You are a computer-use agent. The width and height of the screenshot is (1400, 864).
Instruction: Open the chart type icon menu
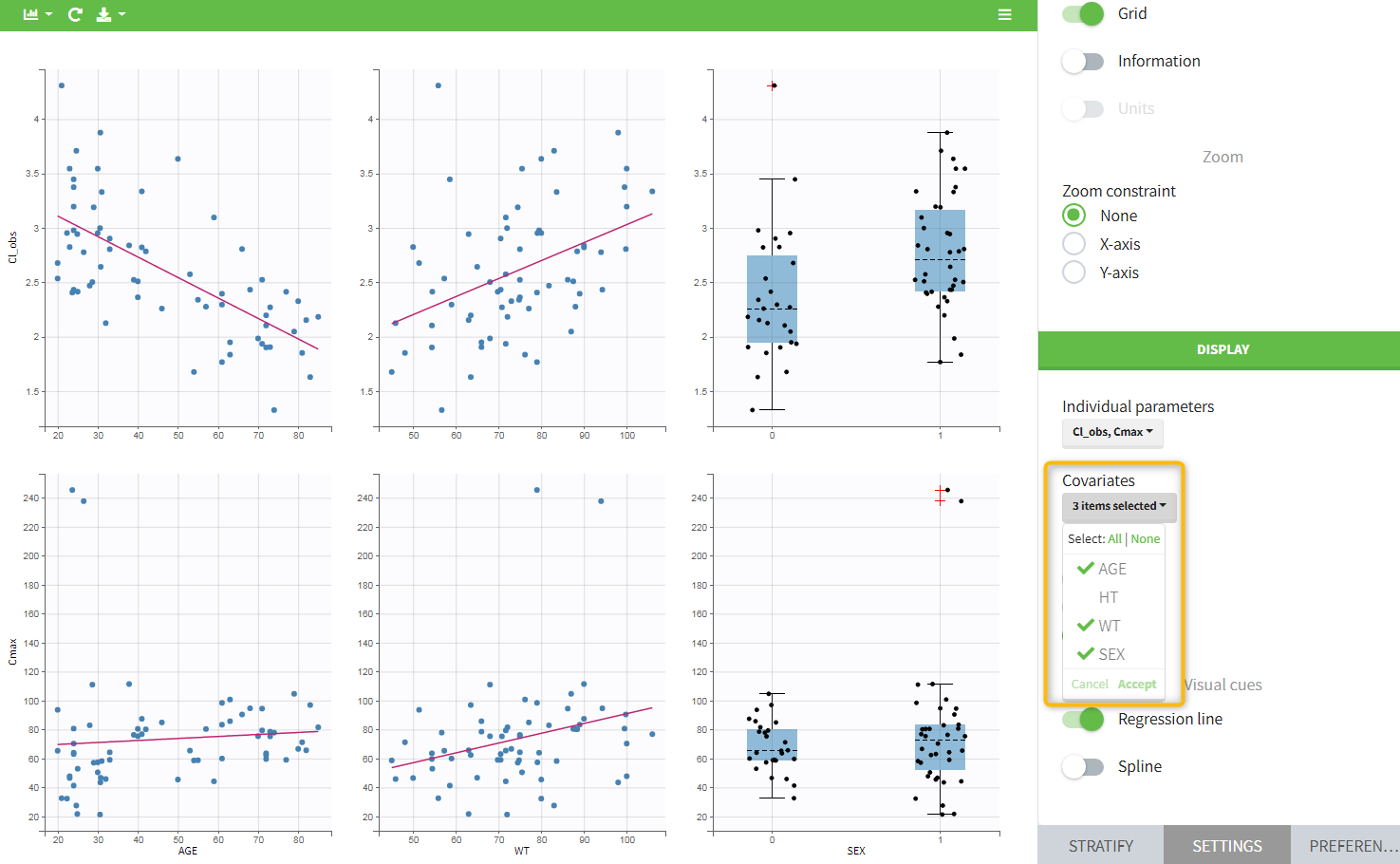[x=37, y=14]
